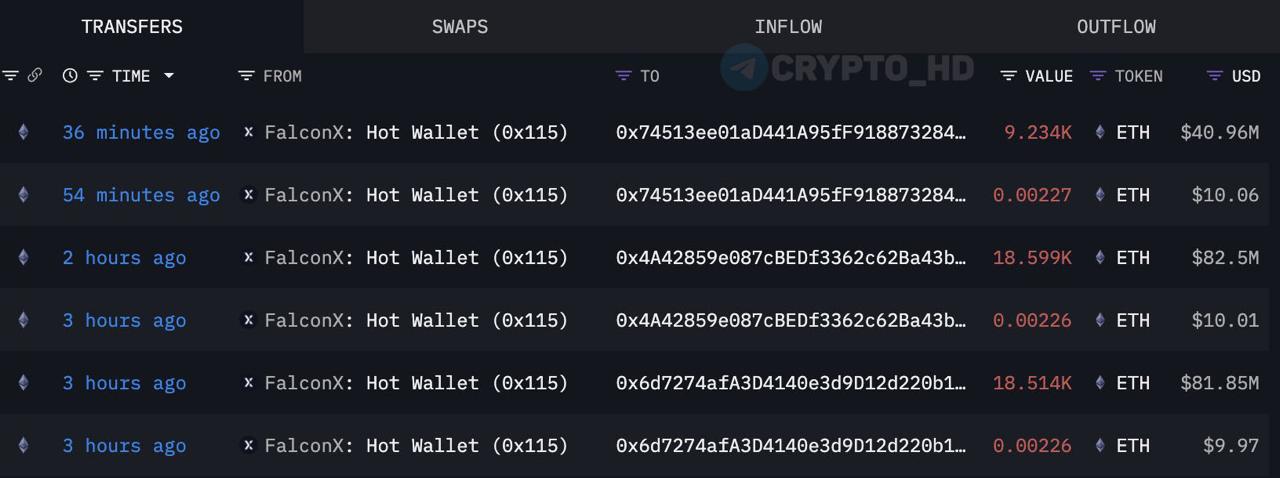Open the 36 minutes ago transaction link

141,132
